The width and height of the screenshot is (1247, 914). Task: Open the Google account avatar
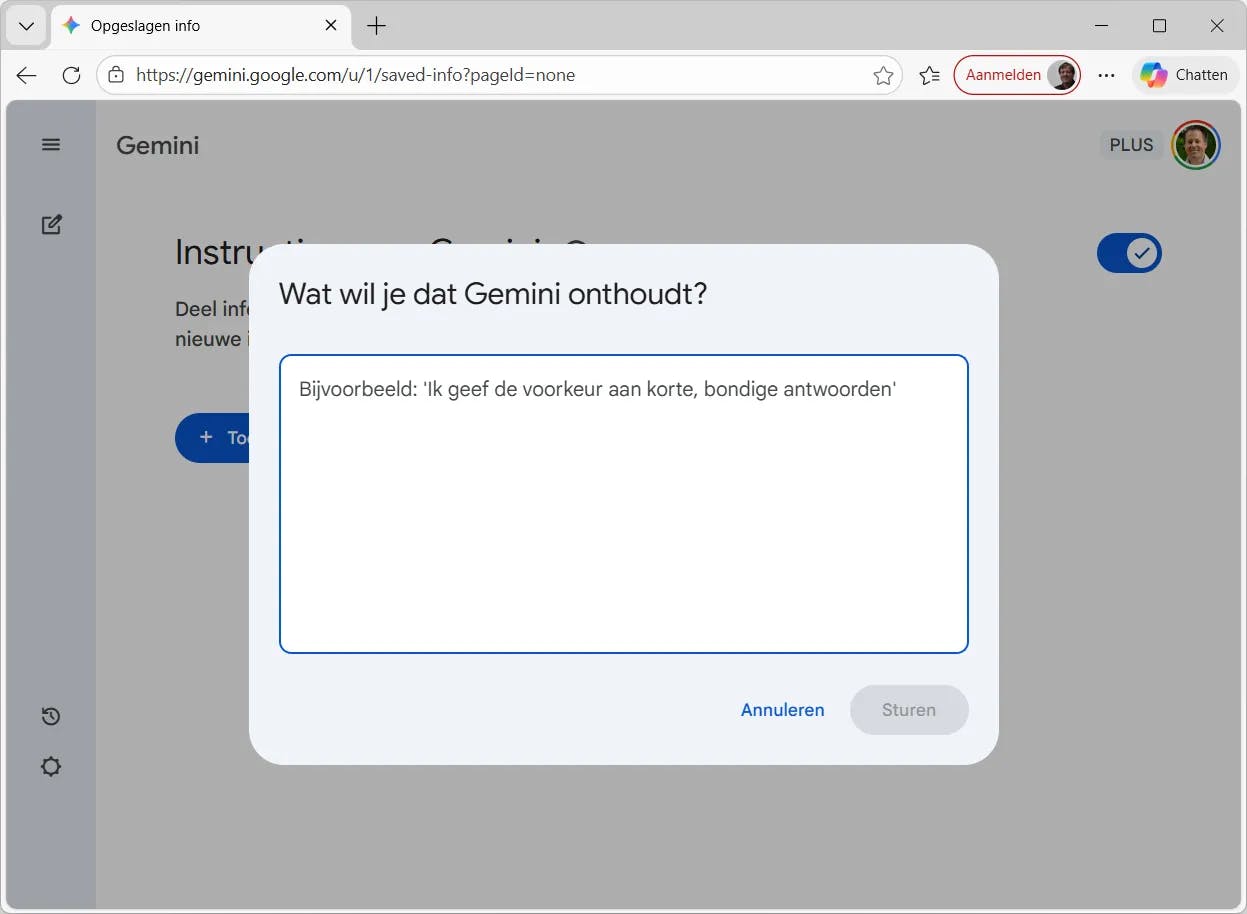click(1196, 145)
